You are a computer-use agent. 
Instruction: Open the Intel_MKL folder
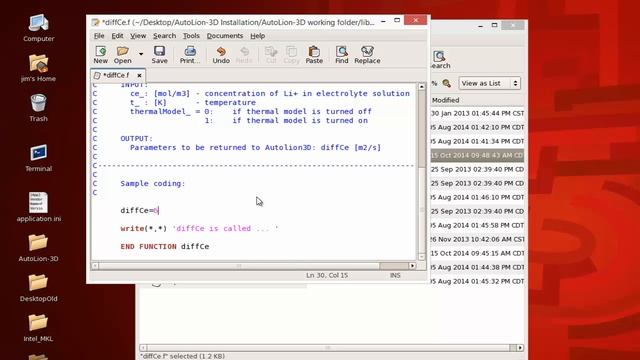point(38,328)
